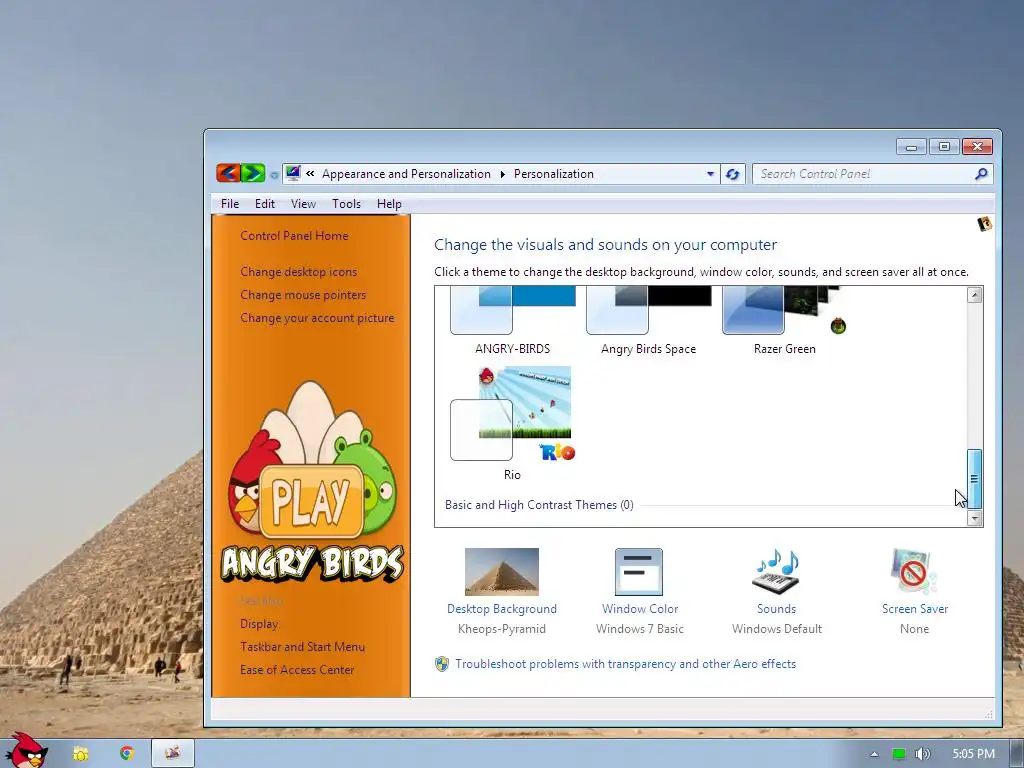Click the Basic and High Contrast Themes header

click(x=539, y=505)
